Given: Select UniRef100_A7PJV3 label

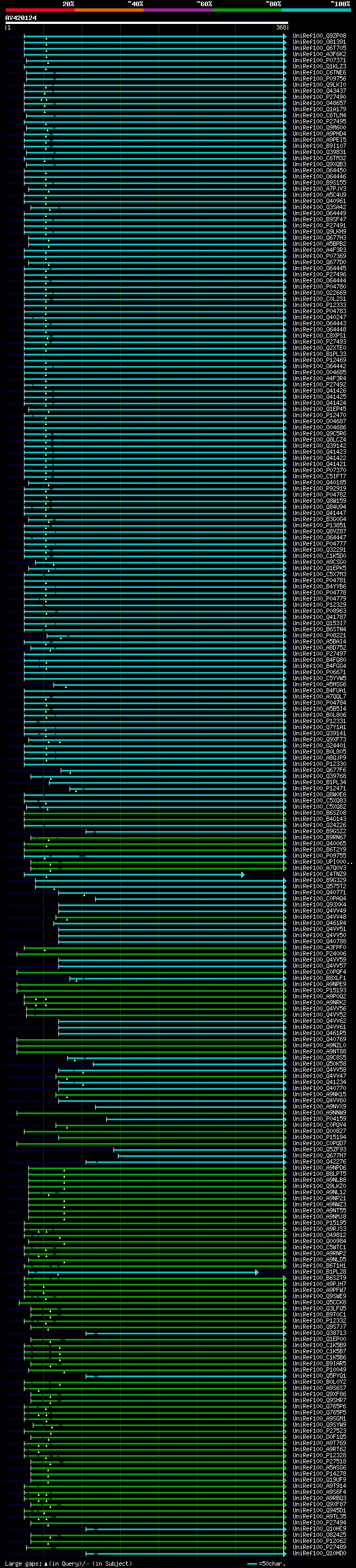Looking at the screenshot, I should [319, 189].
